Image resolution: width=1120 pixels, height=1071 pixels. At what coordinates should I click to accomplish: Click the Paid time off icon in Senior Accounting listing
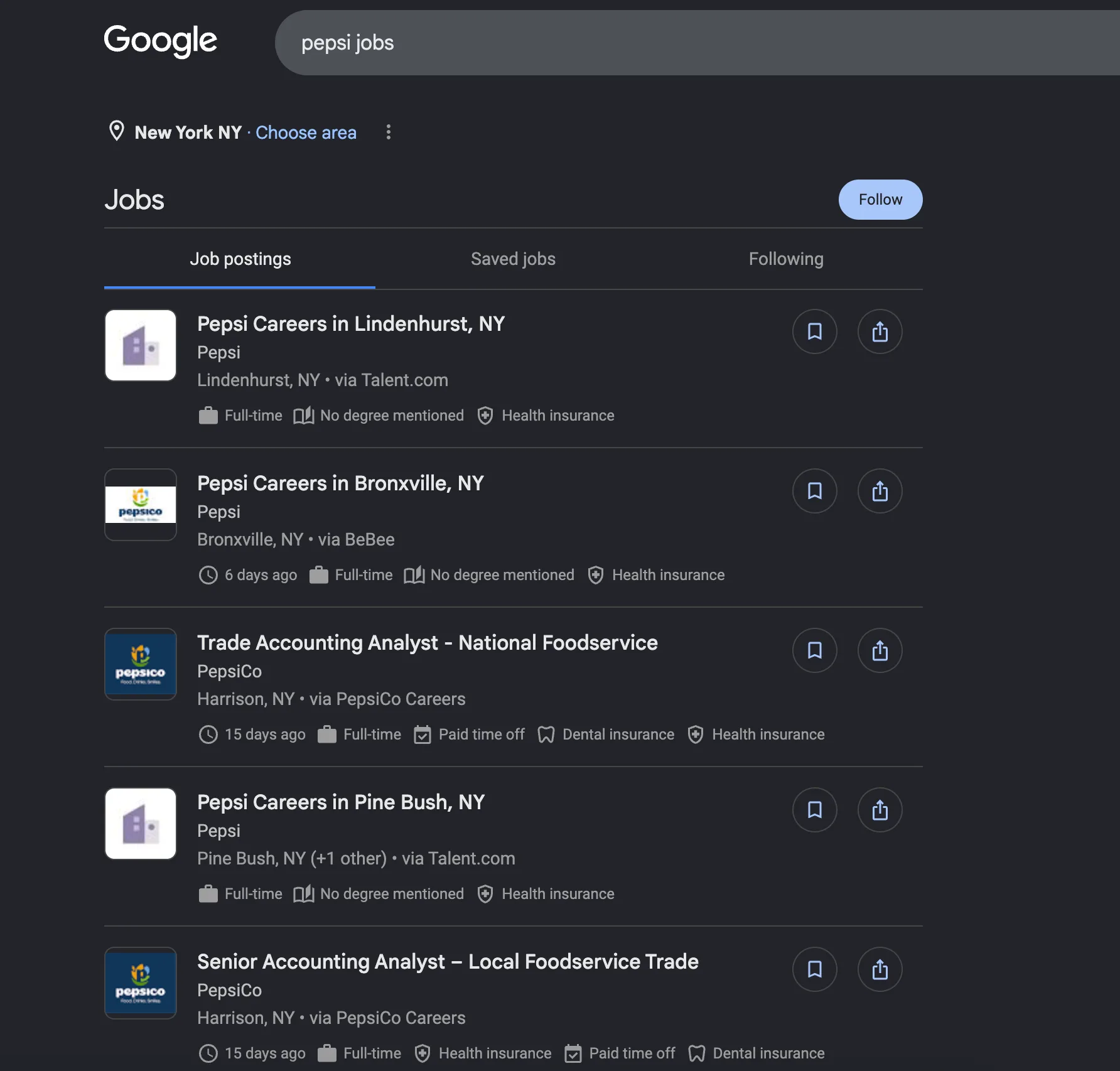click(573, 1053)
